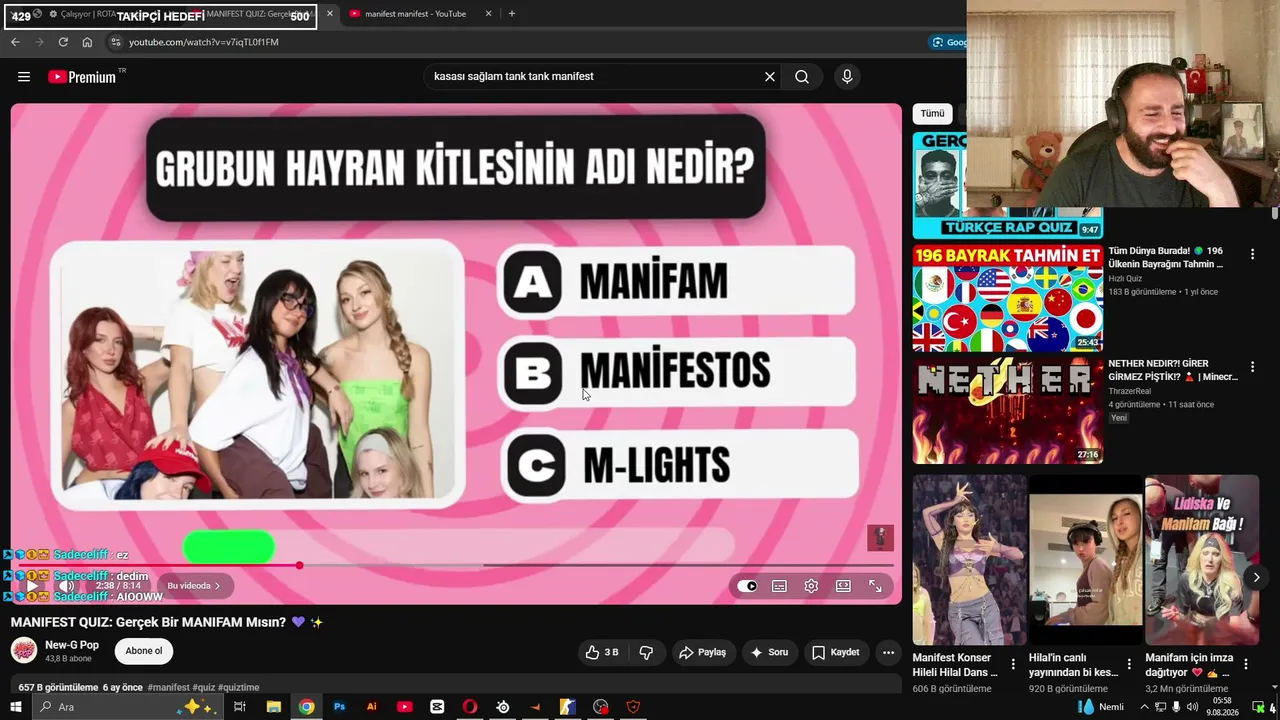Open options for Manifest Konser short
This screenshot has height=720, width=1280.
1013,664
